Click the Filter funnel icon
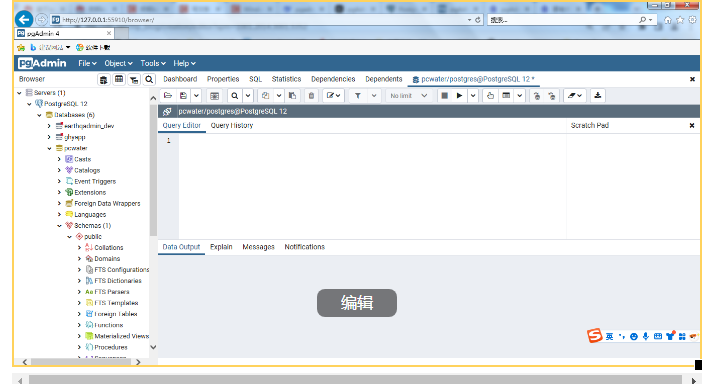This screenshot has height=384, width=712. pyautogui.click(x=358, y=96)
